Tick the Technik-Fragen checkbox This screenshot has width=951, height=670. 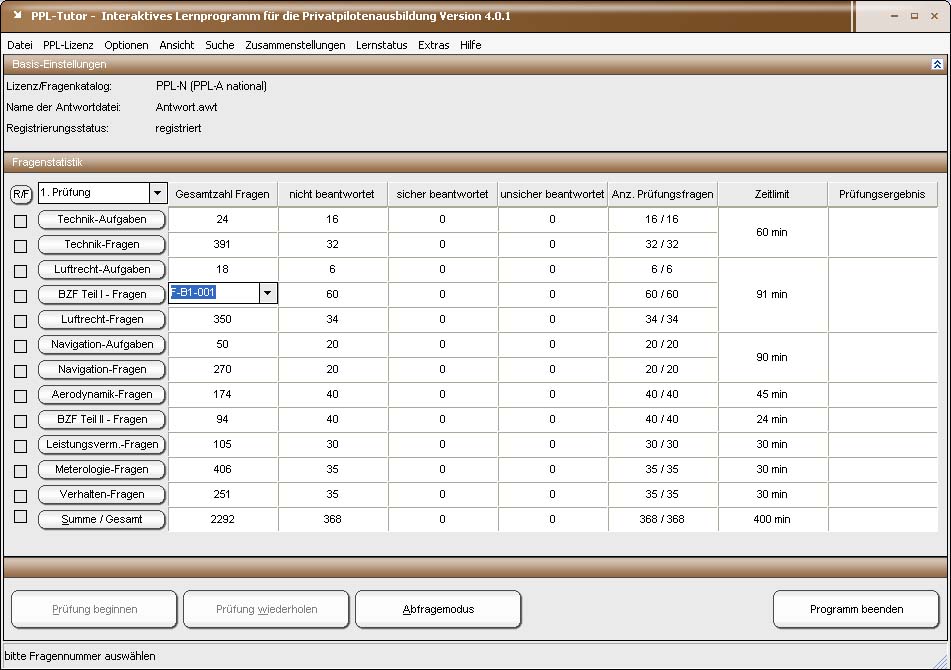click(21, 246)
